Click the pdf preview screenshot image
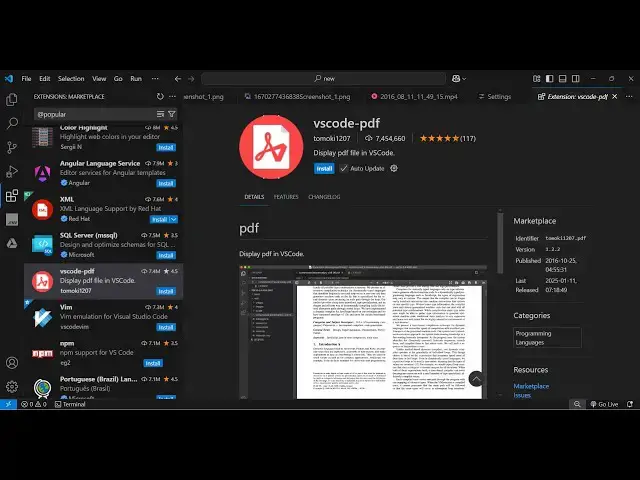The width and height of the screenshot is (640, 480). pyautogui.click(x=363, y=332)
